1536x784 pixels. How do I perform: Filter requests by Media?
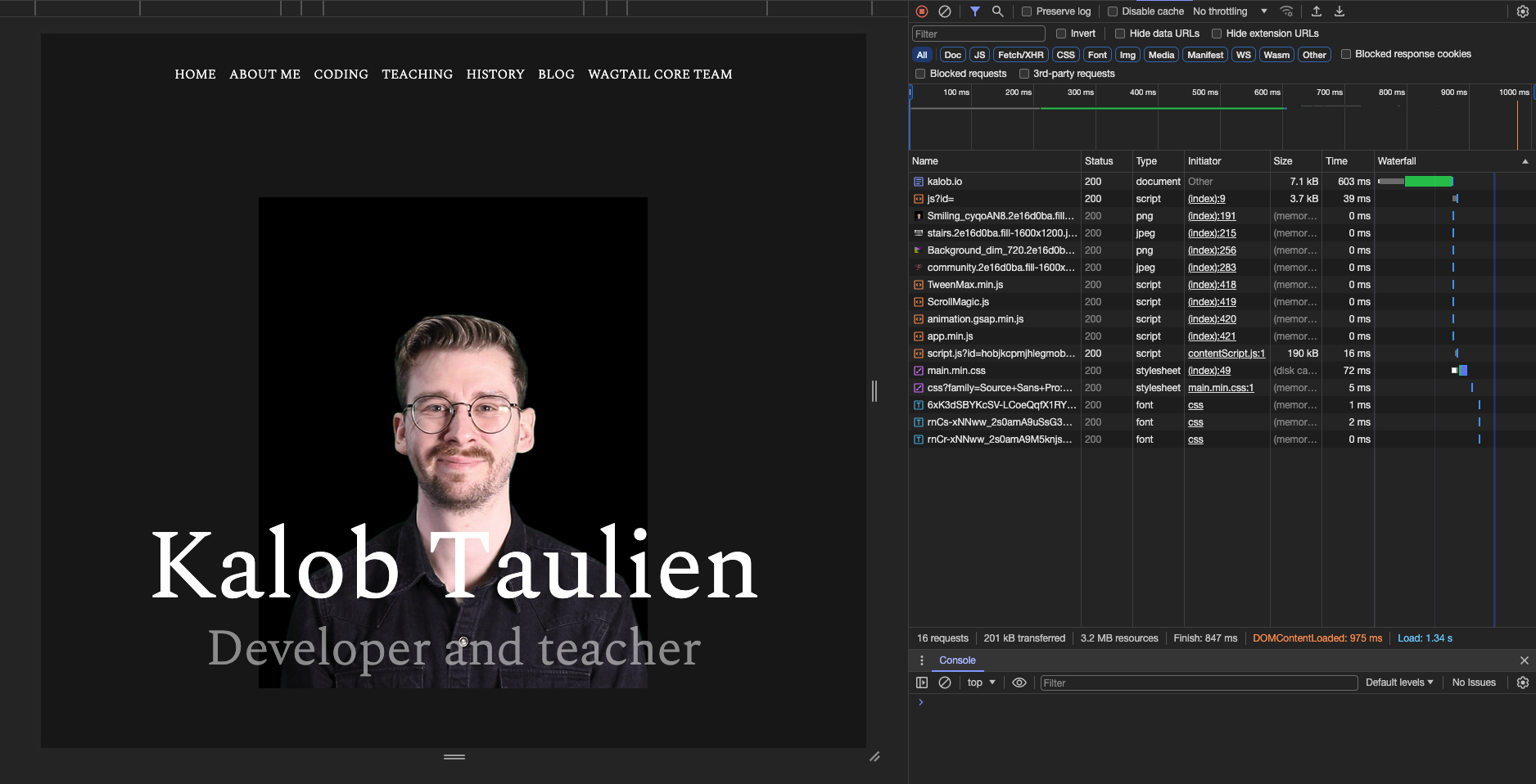tap(1161, 55)
